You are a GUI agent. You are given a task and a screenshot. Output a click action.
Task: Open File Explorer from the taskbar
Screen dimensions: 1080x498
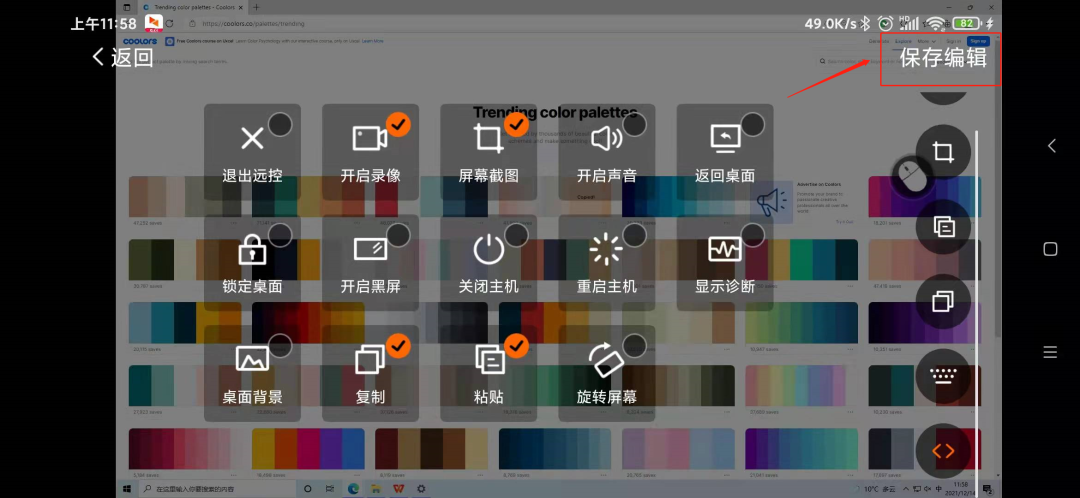[376, 488]
